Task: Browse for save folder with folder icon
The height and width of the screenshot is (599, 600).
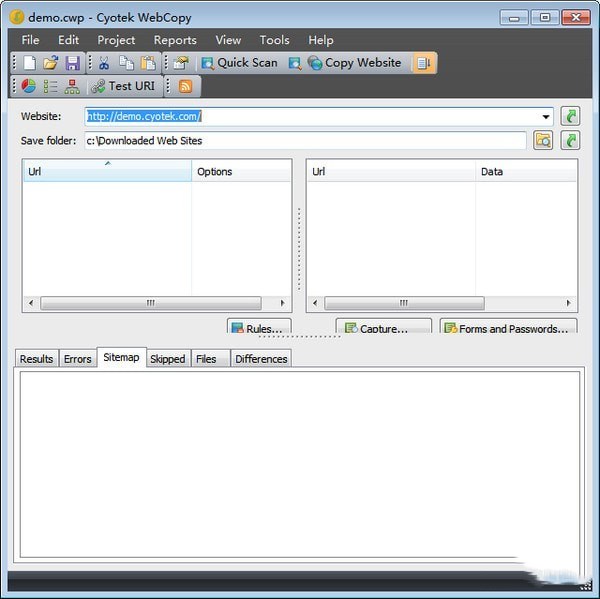Action: pos(543,140)
